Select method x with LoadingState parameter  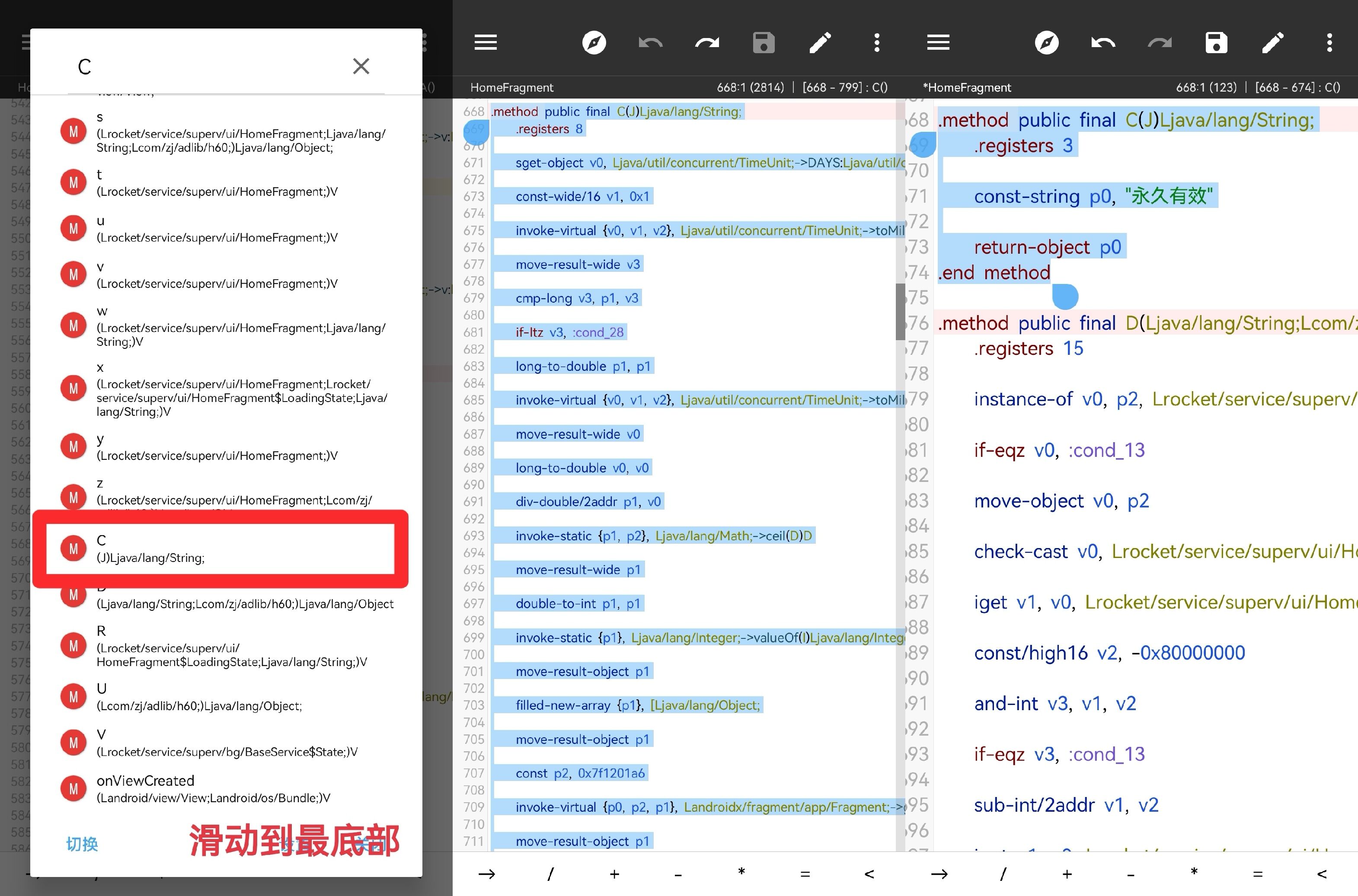227,389
